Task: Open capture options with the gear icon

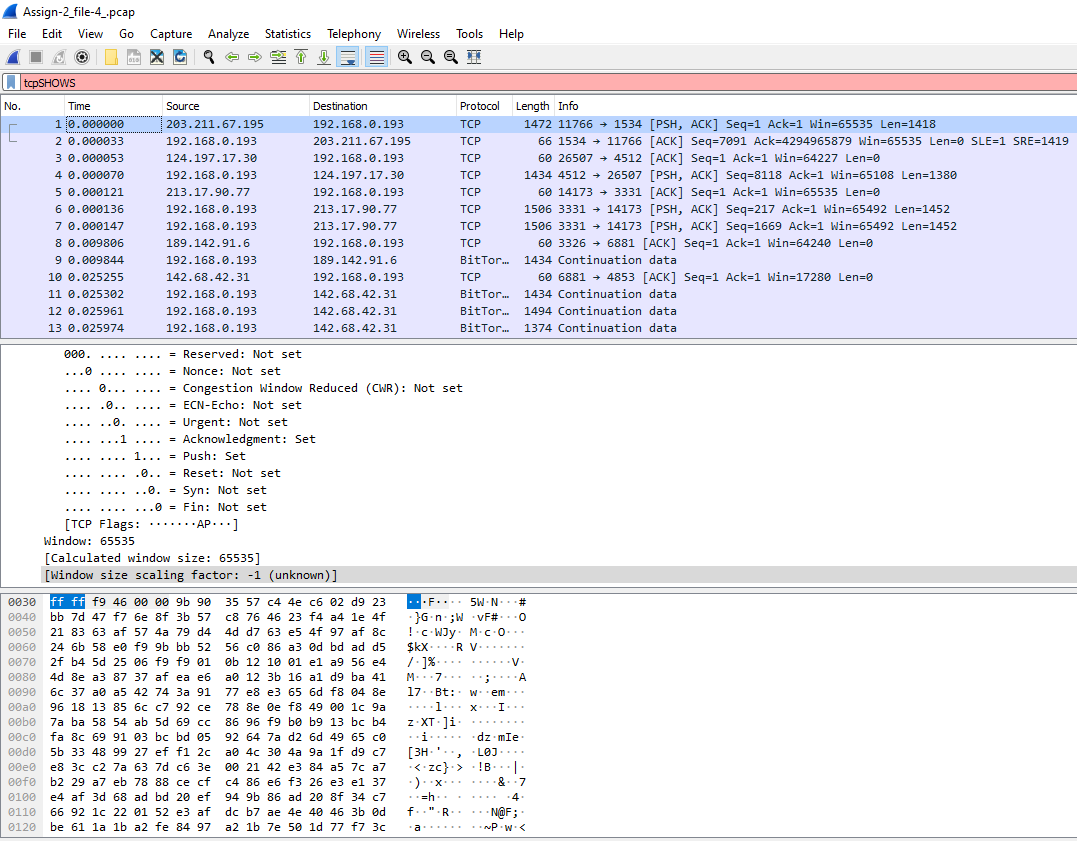Action: pos(83,57)
